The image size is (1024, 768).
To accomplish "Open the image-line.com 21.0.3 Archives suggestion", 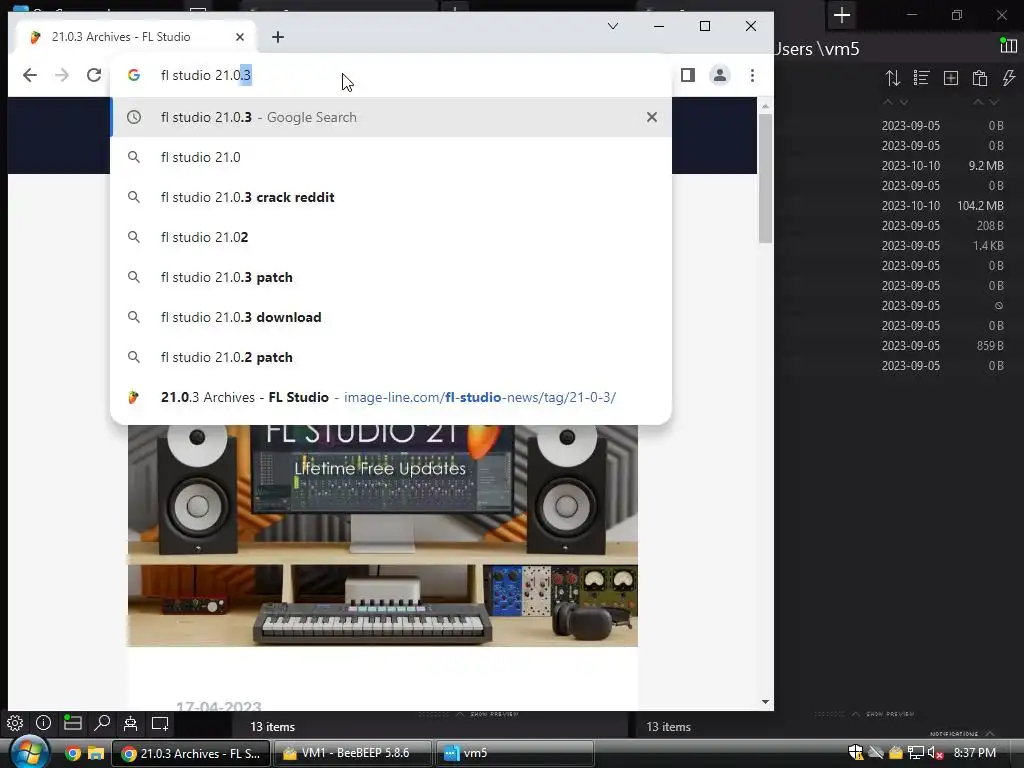I will 391,397.
